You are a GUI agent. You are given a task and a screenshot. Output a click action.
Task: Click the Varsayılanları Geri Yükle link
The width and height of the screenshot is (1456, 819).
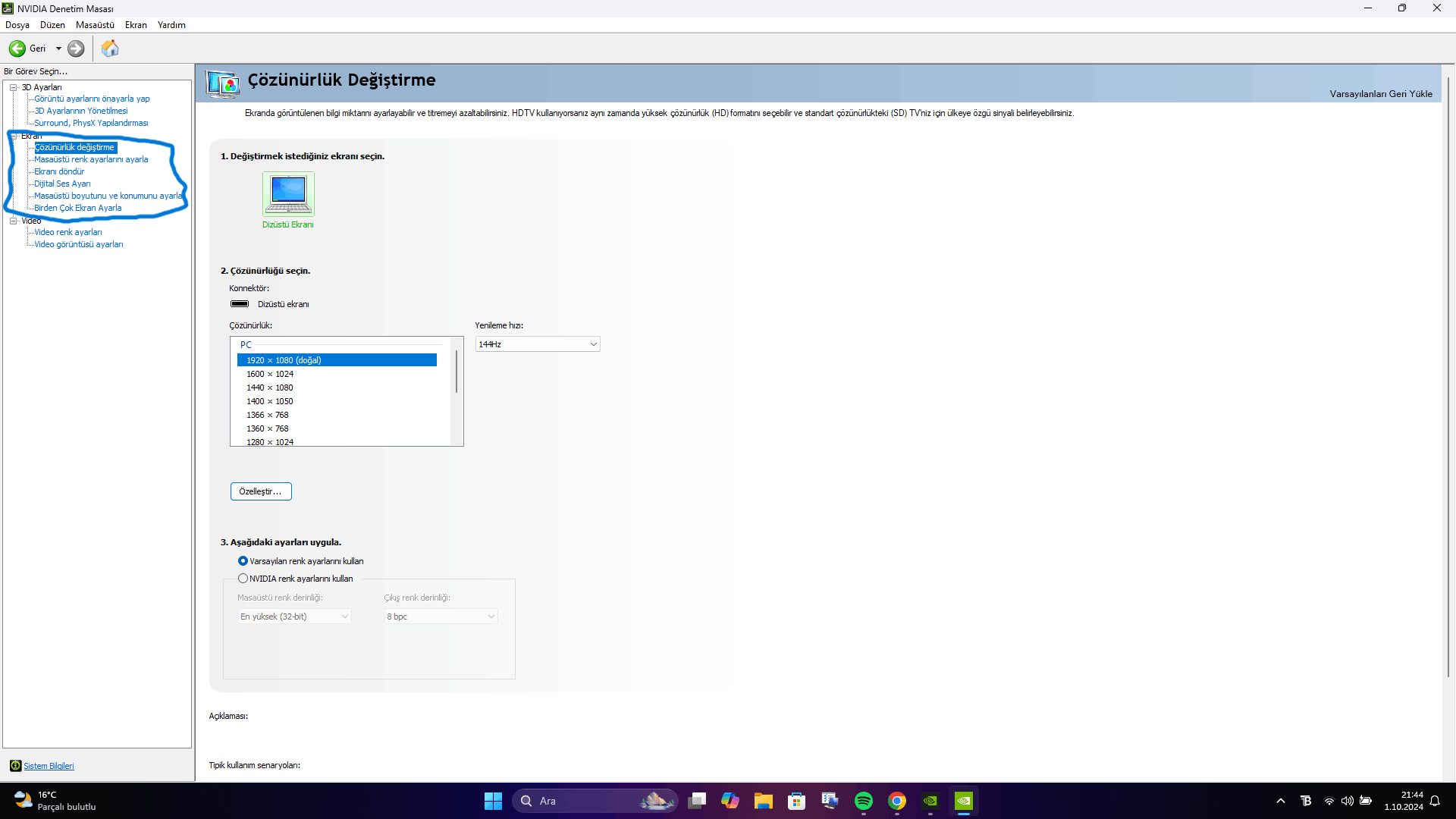(1380, 94)
